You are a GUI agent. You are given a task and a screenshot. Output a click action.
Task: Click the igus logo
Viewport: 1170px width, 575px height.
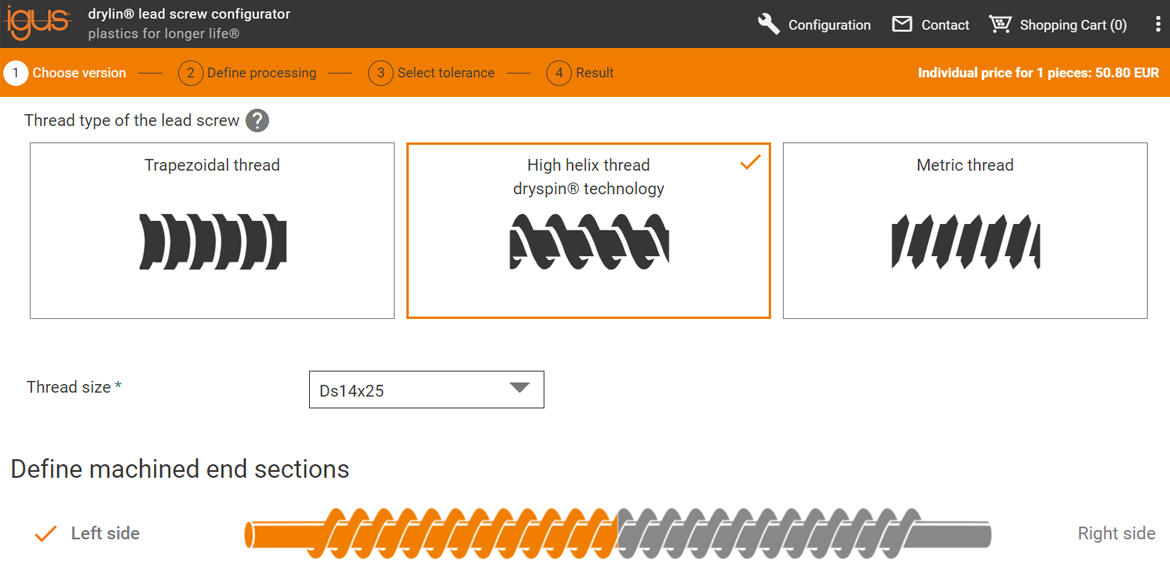(x=38, y=23)
